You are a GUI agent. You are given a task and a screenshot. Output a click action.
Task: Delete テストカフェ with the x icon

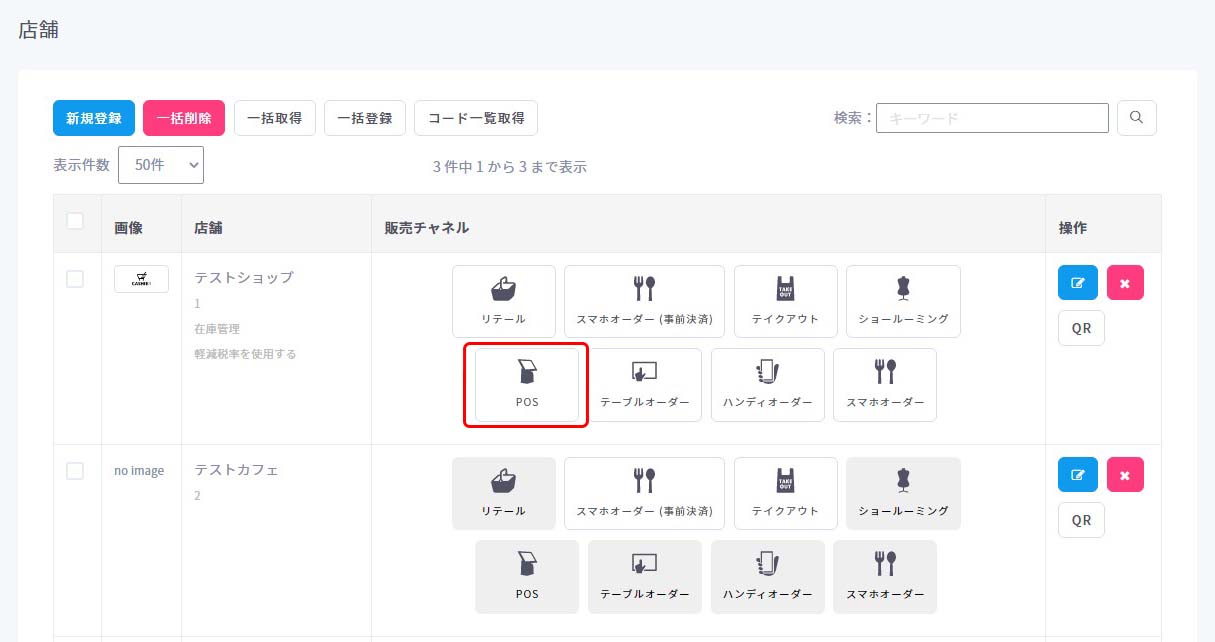[1125, 474]
